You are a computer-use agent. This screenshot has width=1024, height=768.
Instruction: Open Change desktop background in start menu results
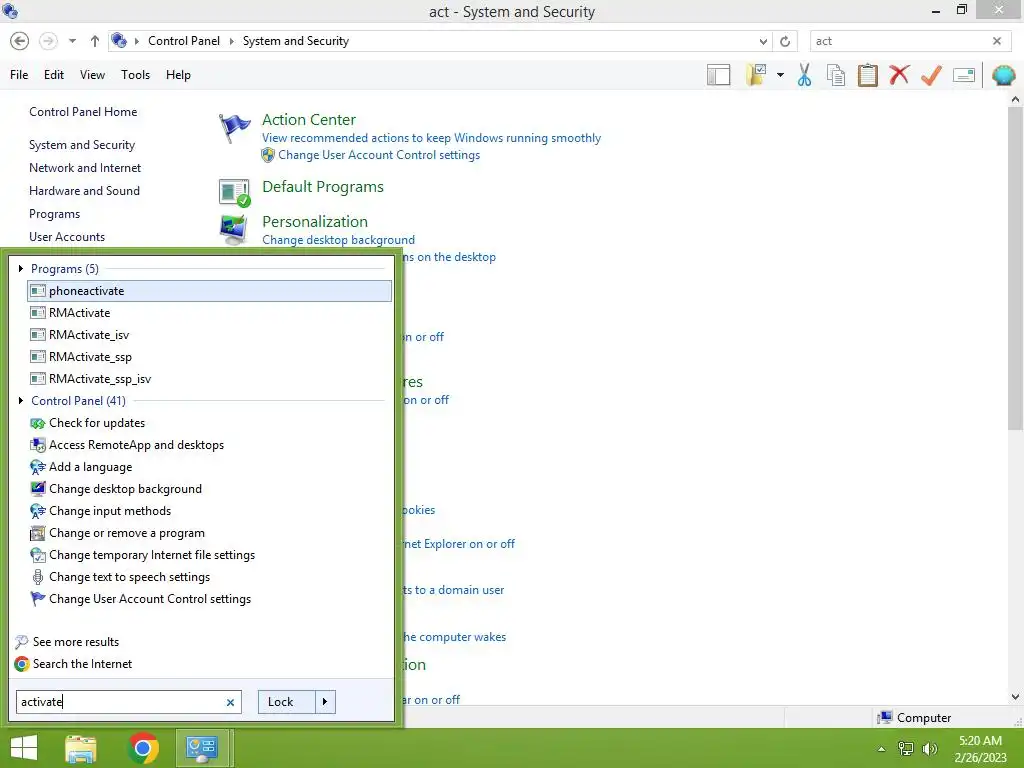pyautogui.click(x=210, y=489)
